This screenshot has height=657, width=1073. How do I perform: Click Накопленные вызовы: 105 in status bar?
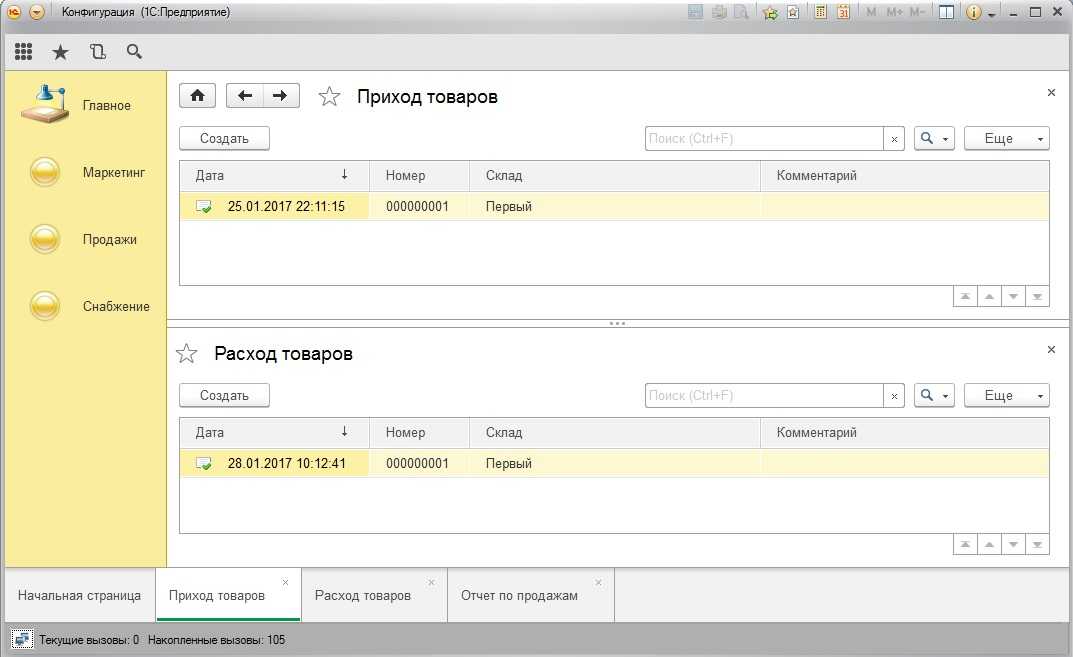coord(216,640)
